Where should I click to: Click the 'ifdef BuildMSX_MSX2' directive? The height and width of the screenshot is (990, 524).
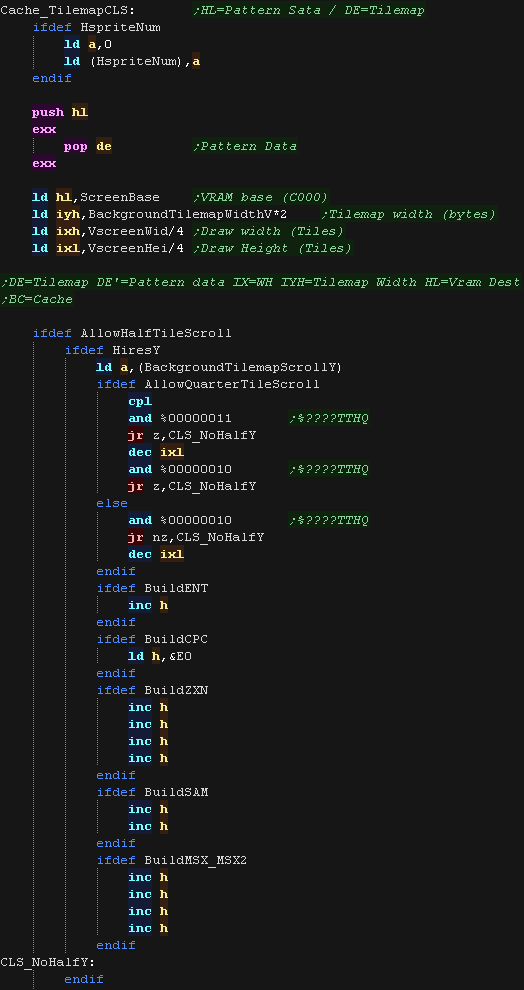[x=176, y=860]
